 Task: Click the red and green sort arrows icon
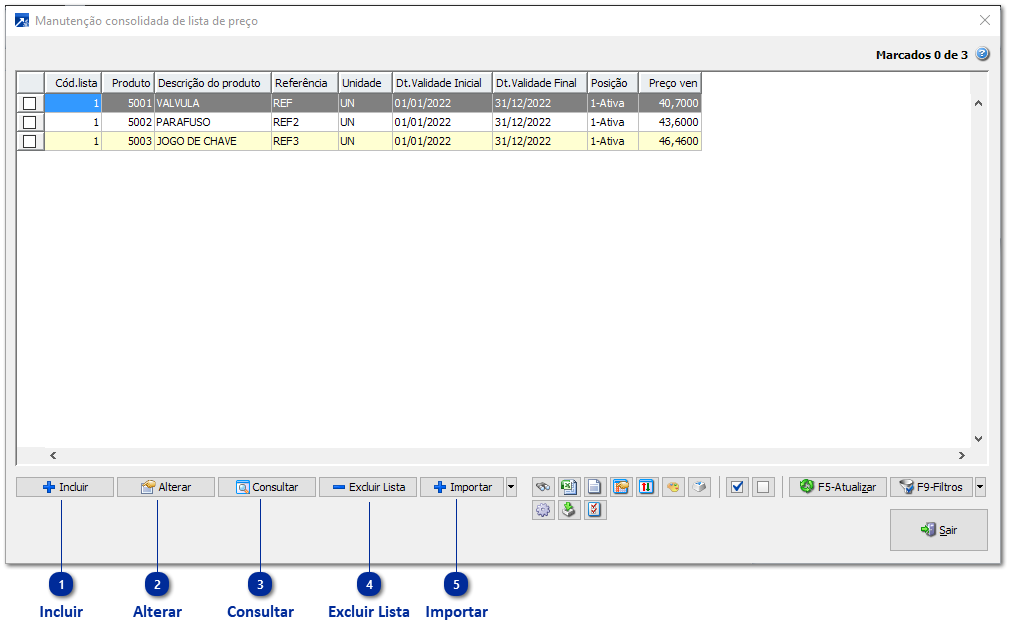click(647, 487)
